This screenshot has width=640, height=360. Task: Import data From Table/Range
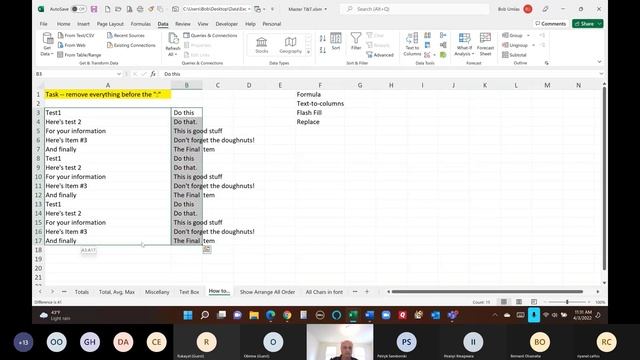79,55
